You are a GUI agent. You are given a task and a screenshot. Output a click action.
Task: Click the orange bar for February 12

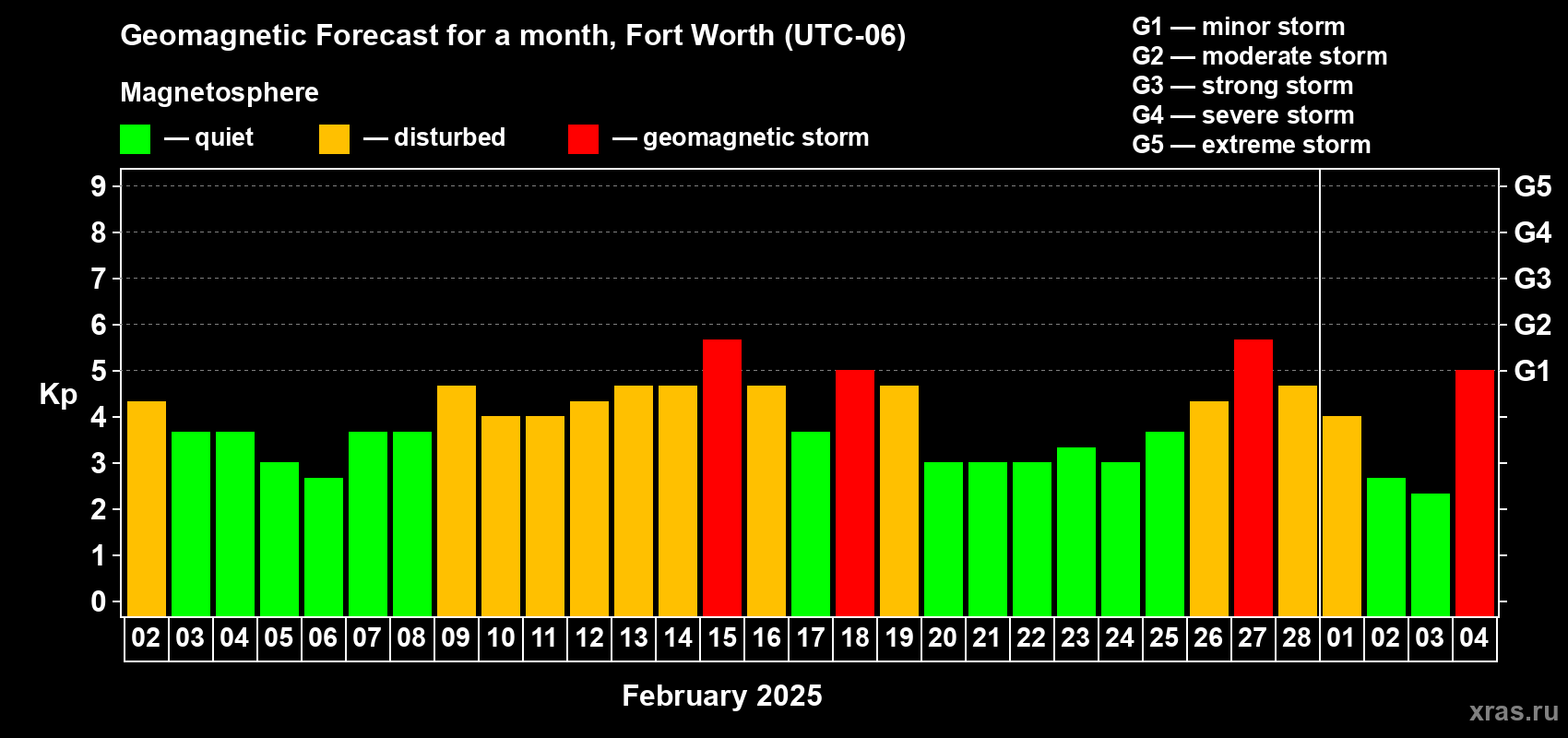coord(589,508)
